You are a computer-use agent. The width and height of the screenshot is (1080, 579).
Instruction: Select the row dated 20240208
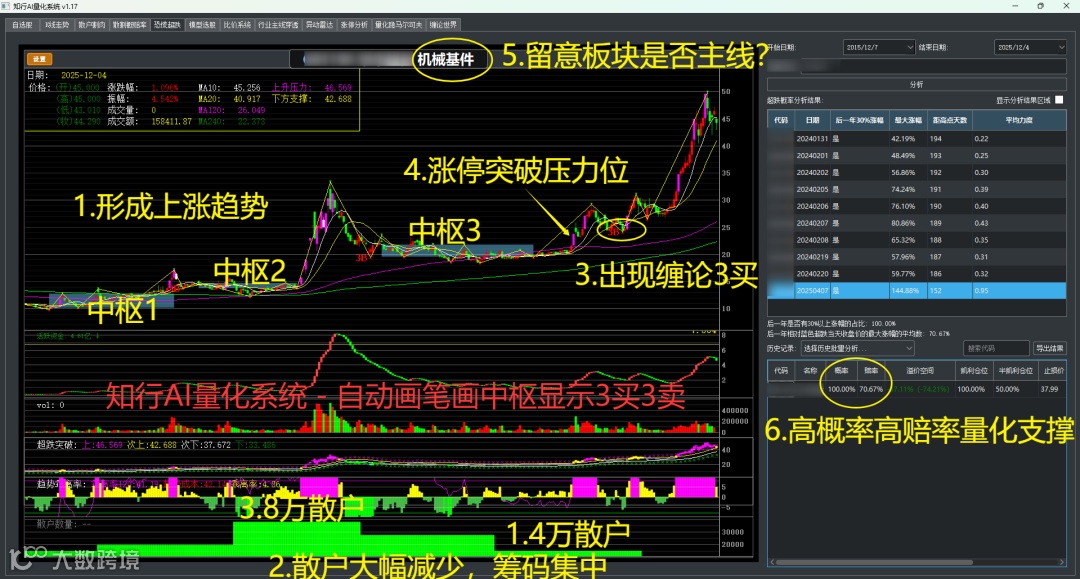click(x=916, y=240)
